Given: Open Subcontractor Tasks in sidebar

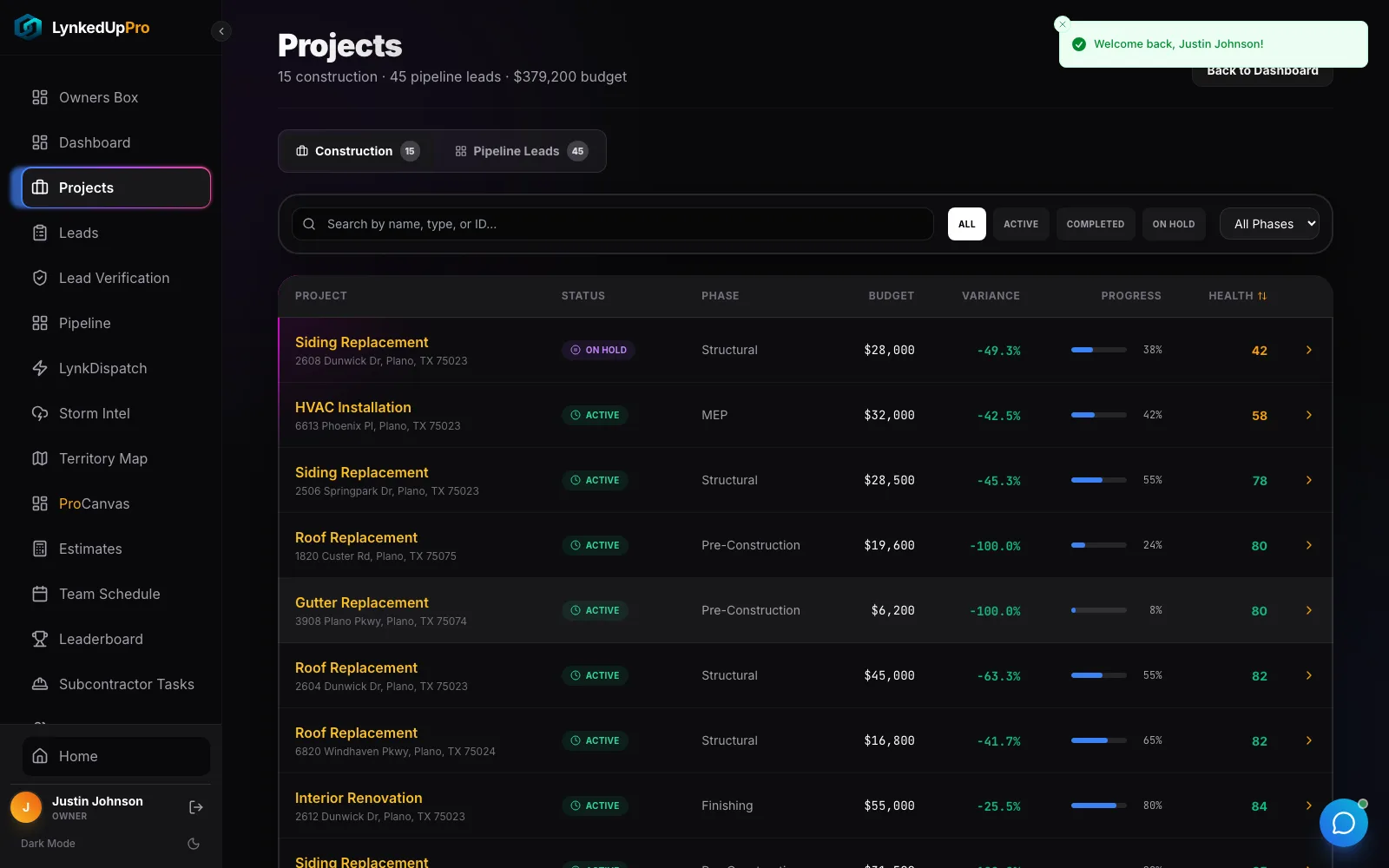Looking at the screenshot, I should click(x=115, y=684).
